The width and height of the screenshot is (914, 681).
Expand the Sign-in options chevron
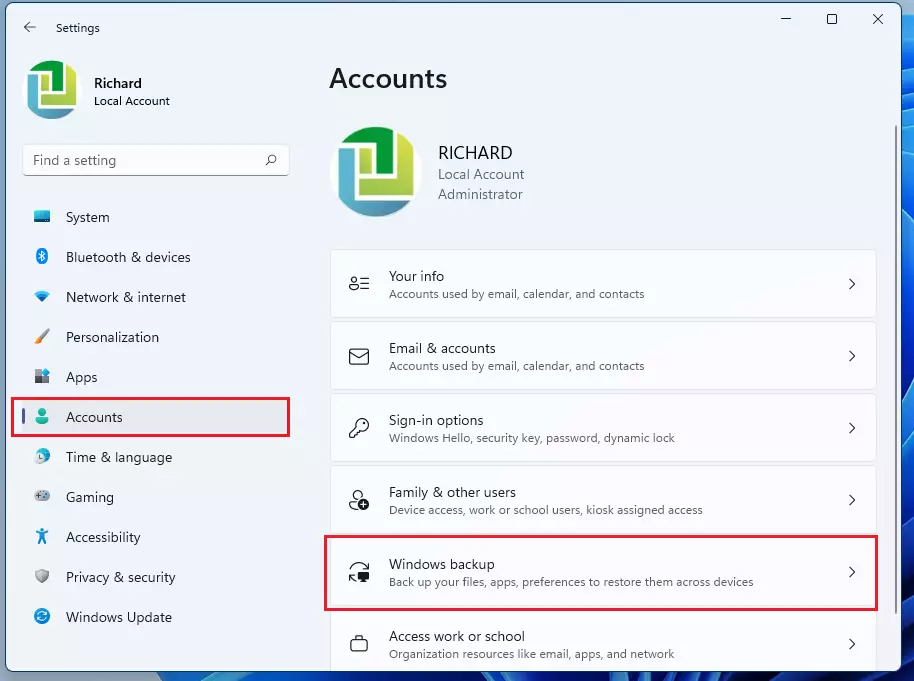[852, 428]
